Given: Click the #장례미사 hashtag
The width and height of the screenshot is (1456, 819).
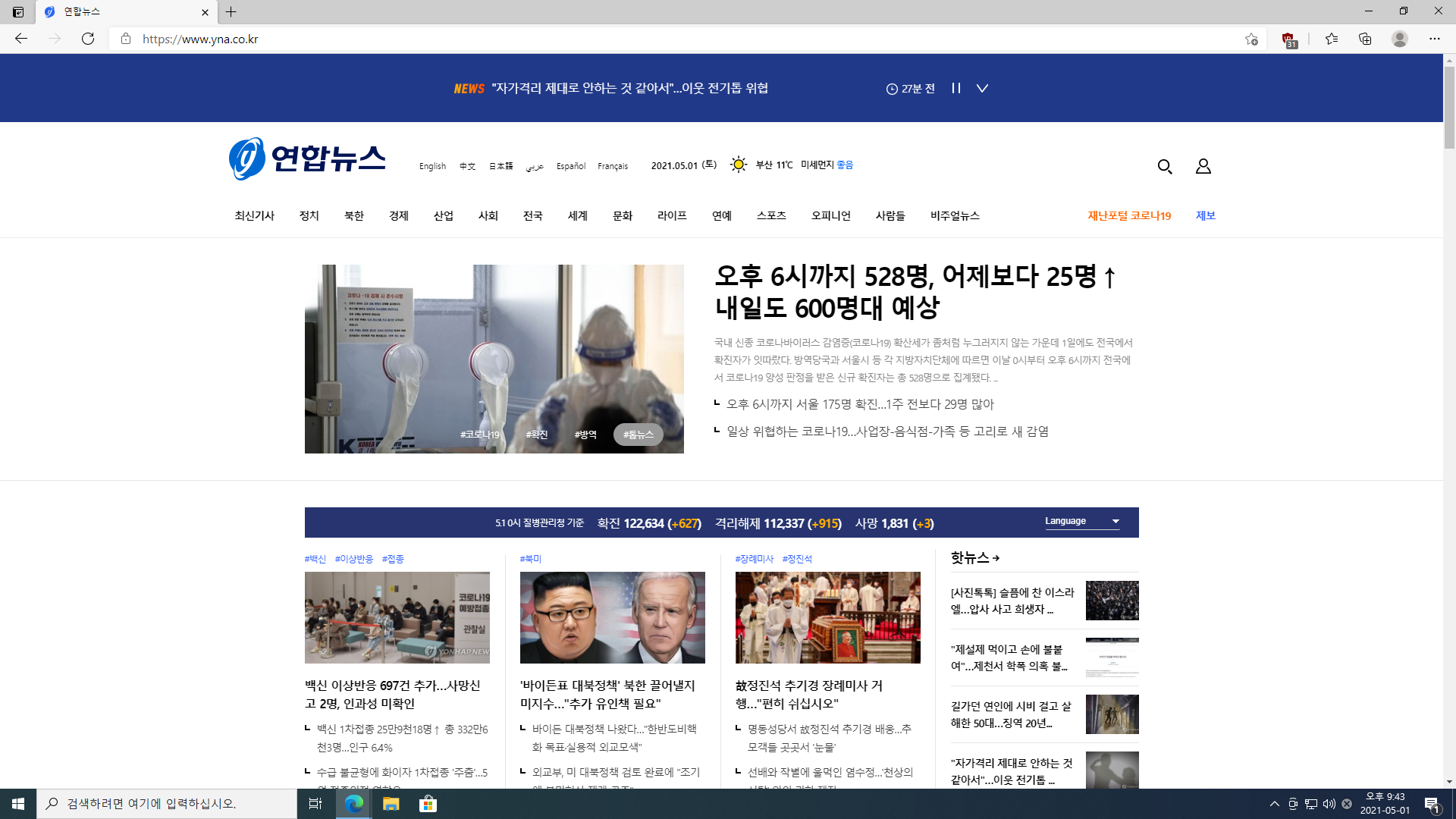Looking at the screenshot, I should [x=755, y=559].
